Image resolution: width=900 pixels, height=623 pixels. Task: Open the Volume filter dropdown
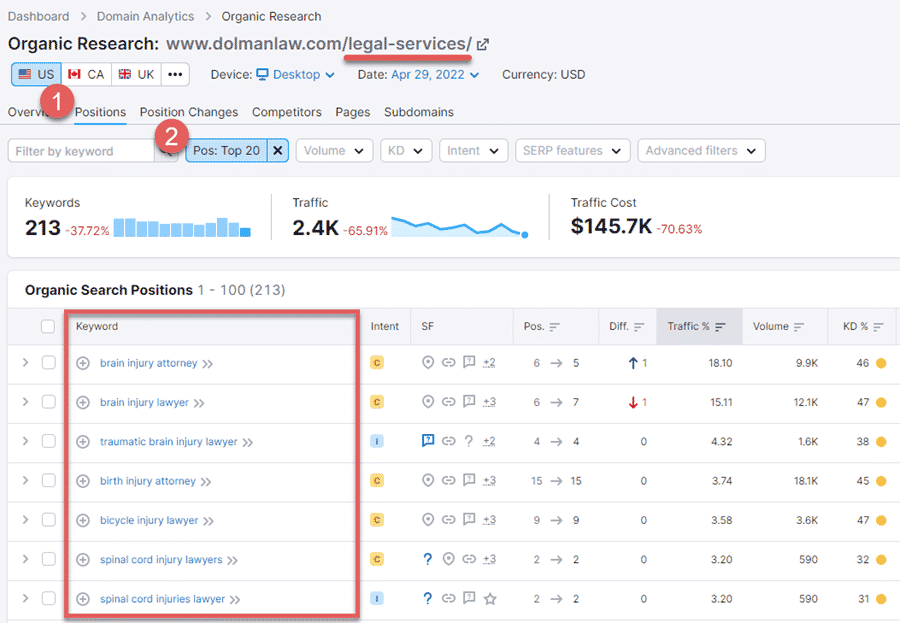(334, 151)
